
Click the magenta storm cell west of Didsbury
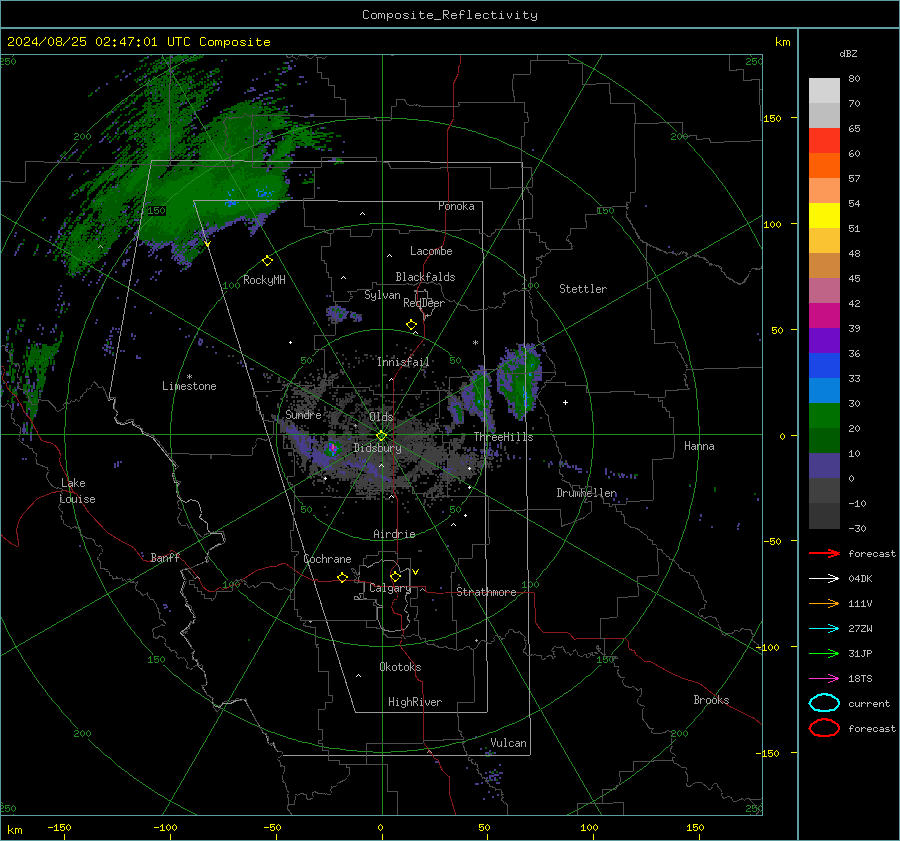click(x=332, y=448)
